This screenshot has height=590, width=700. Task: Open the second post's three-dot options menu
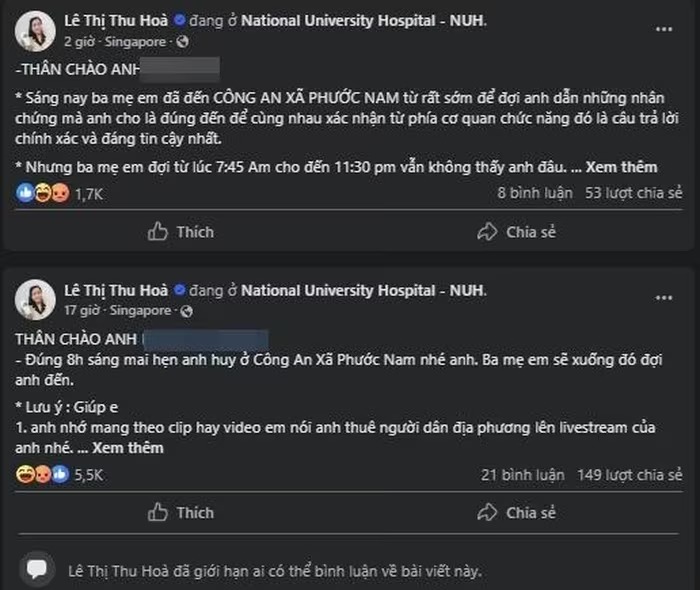pos(664,297)
